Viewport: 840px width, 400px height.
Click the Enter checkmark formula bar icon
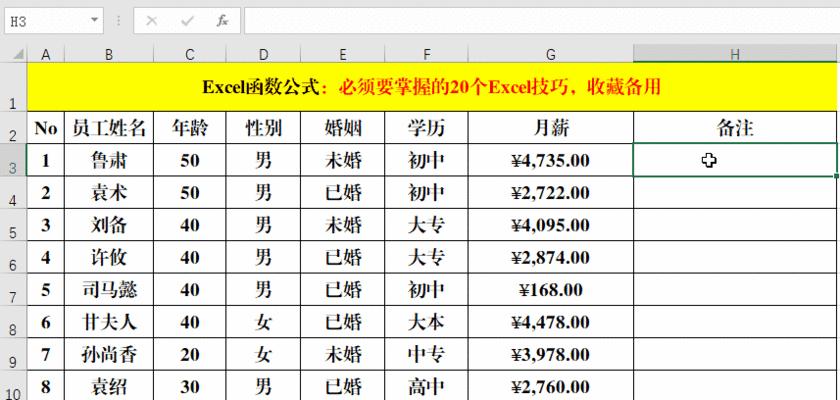[187, 21]
